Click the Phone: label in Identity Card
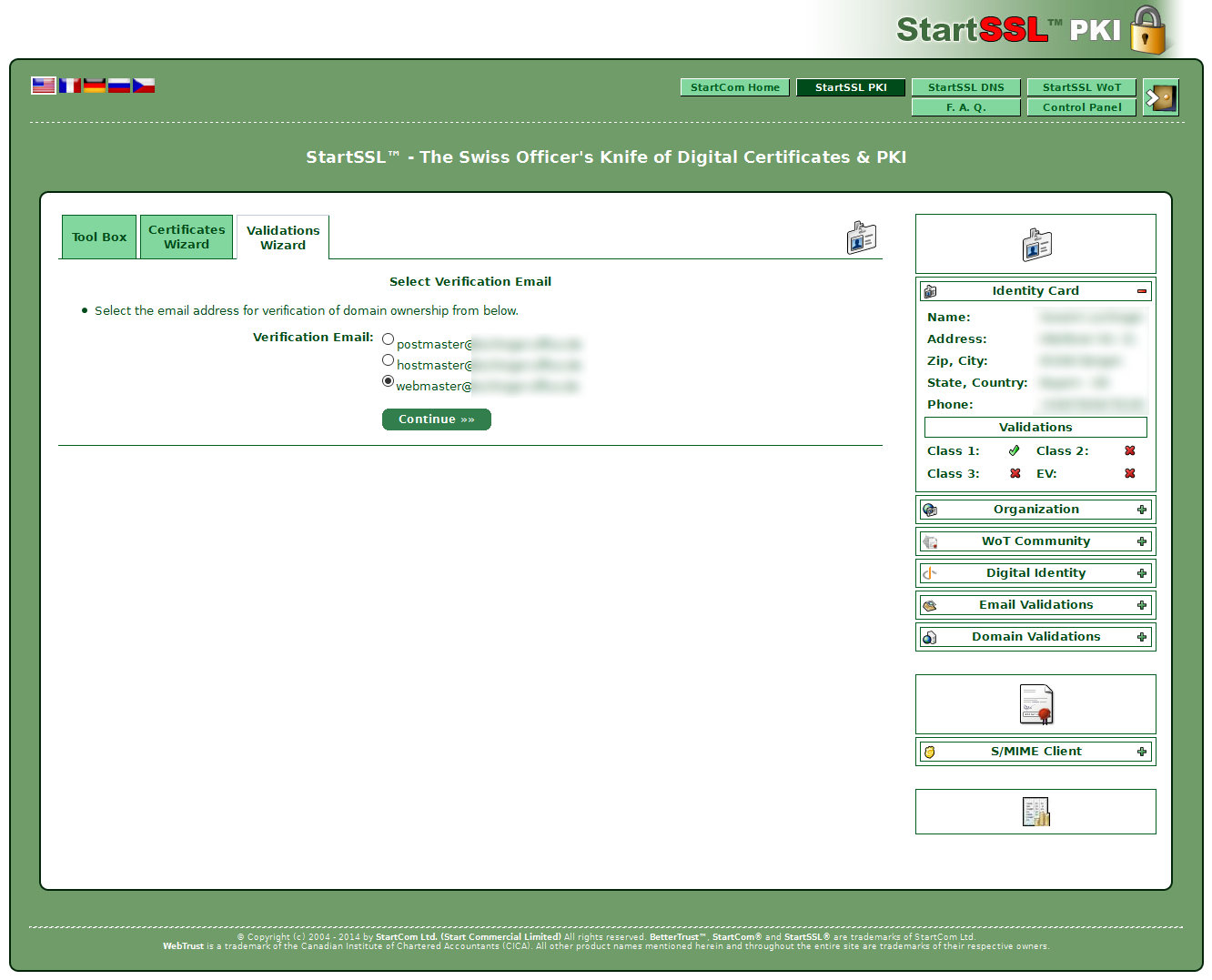Screen dimensions: 1212x980 tap(950, 405)
